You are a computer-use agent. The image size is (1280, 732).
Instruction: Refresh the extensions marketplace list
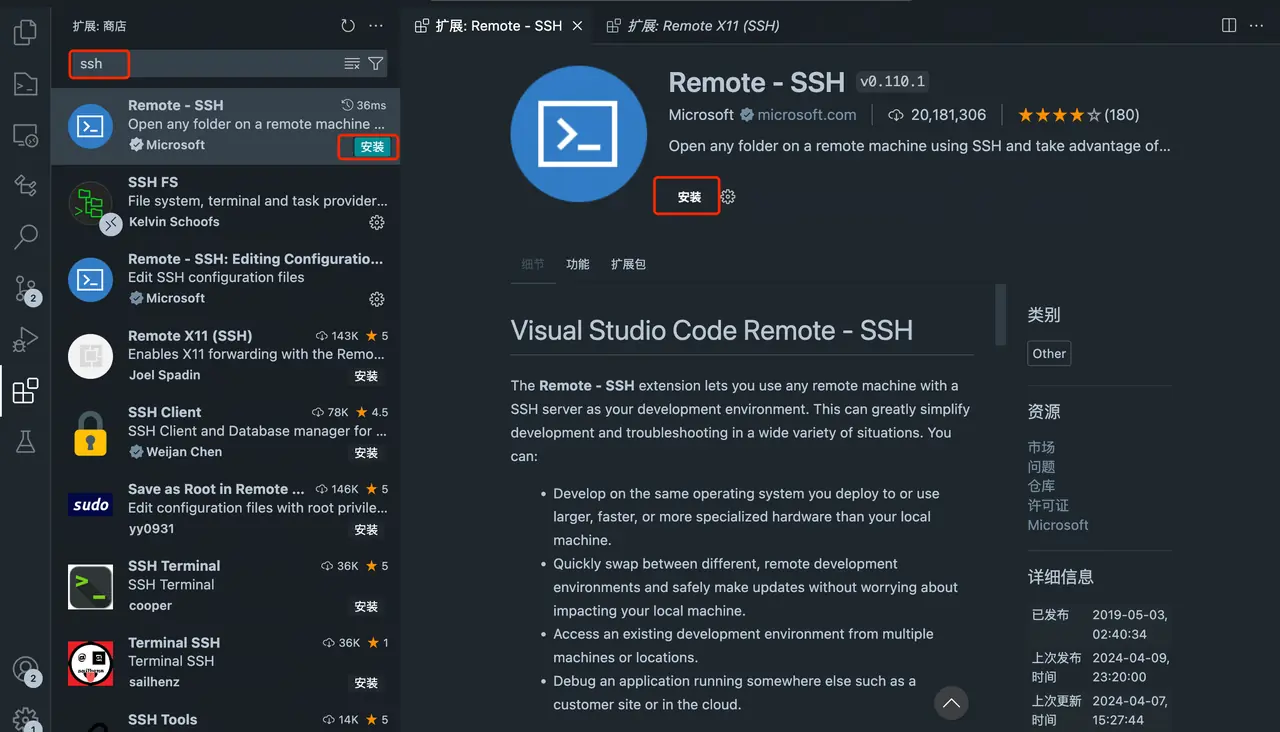[x=348, y=26]
